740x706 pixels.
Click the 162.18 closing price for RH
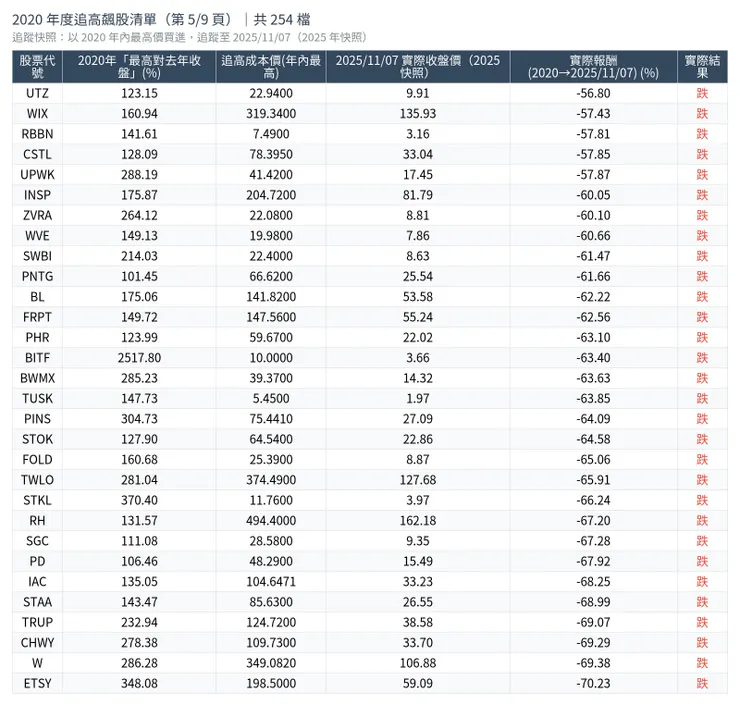tap(418, 521)
